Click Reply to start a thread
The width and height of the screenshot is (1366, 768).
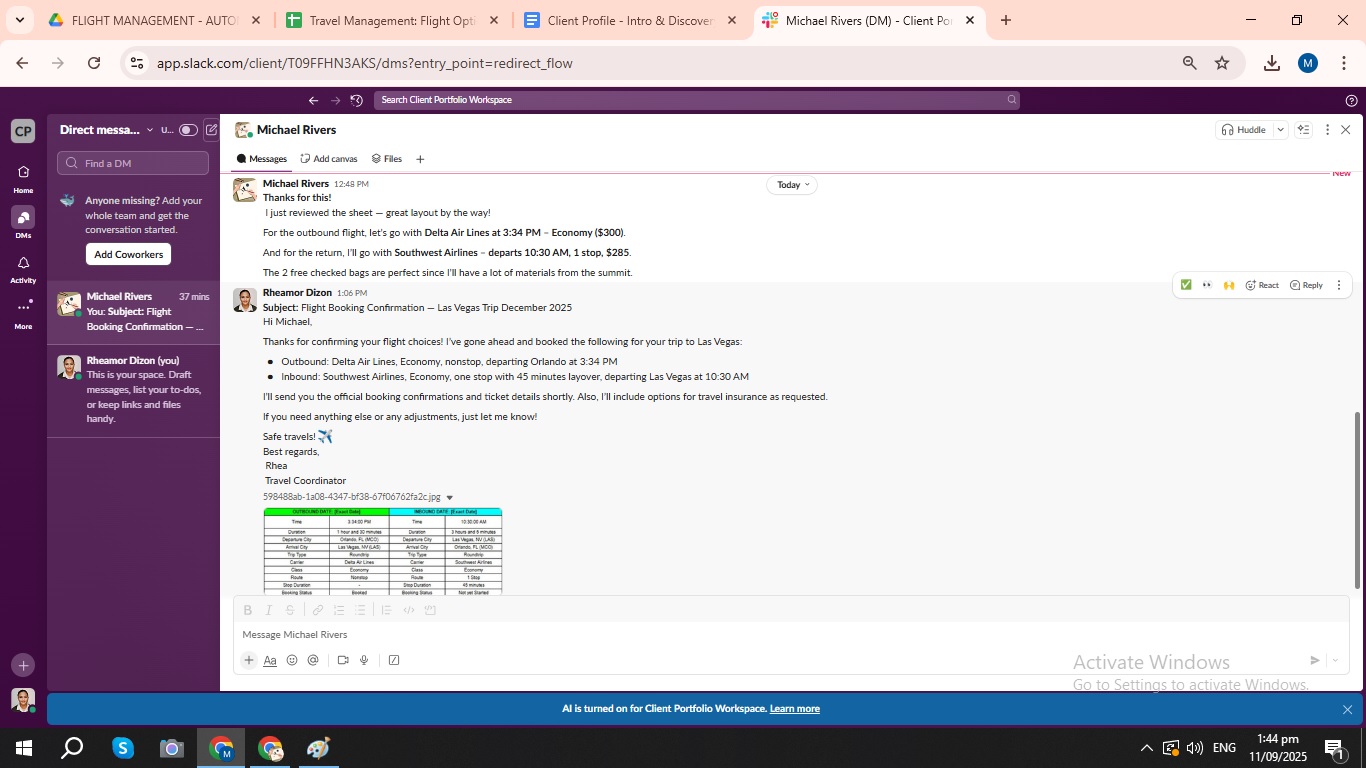(1307, 285)
